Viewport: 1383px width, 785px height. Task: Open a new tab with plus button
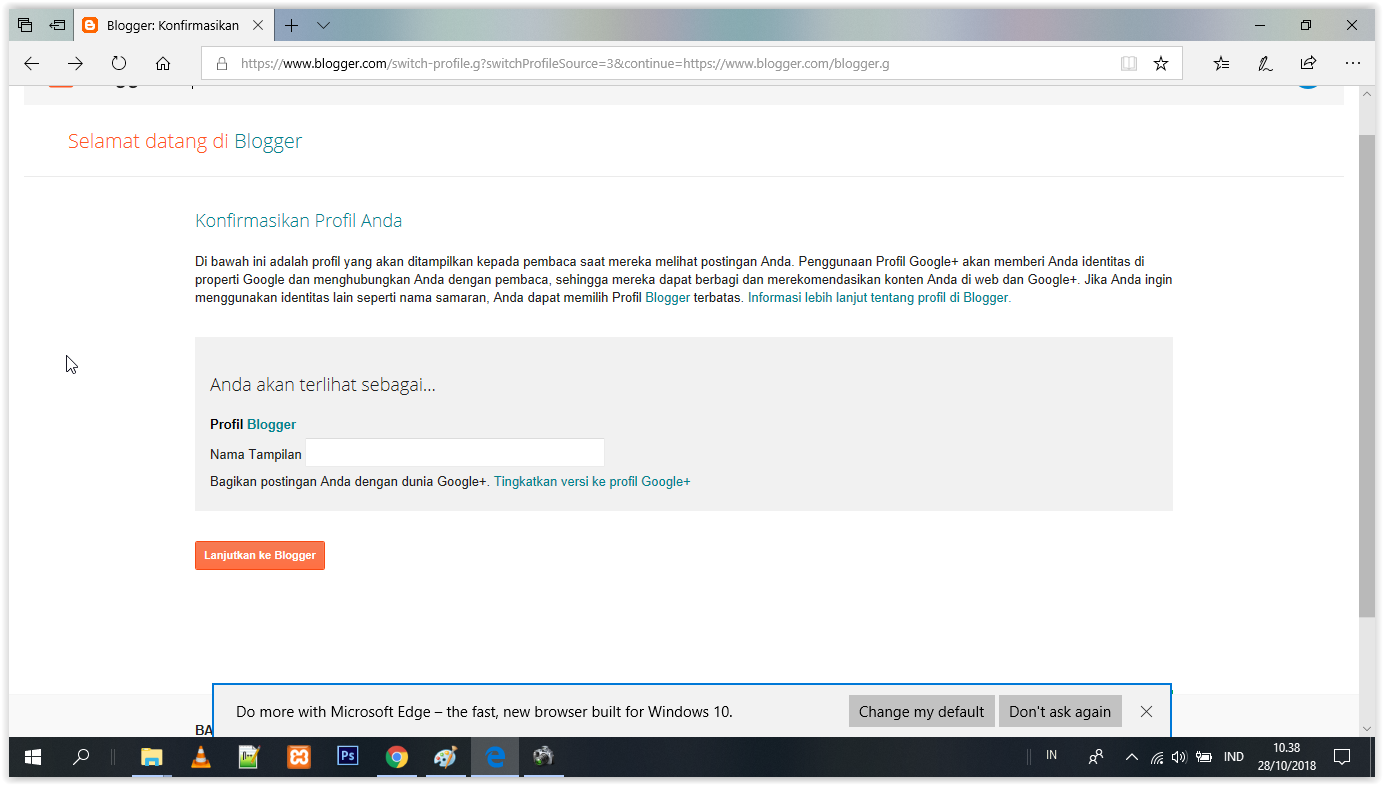click(x=291, y=25)
